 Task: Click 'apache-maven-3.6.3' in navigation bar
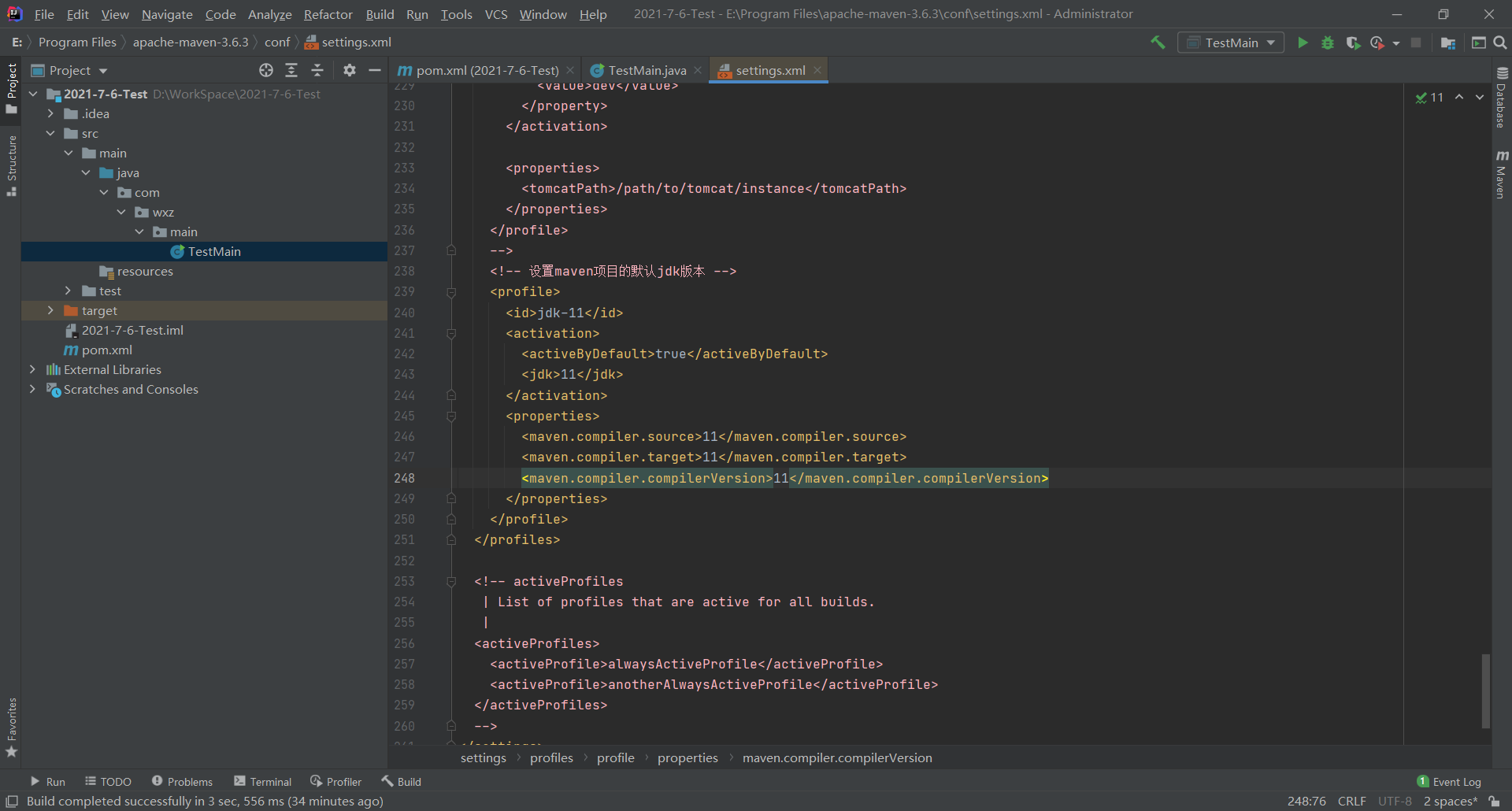[190, 42]
